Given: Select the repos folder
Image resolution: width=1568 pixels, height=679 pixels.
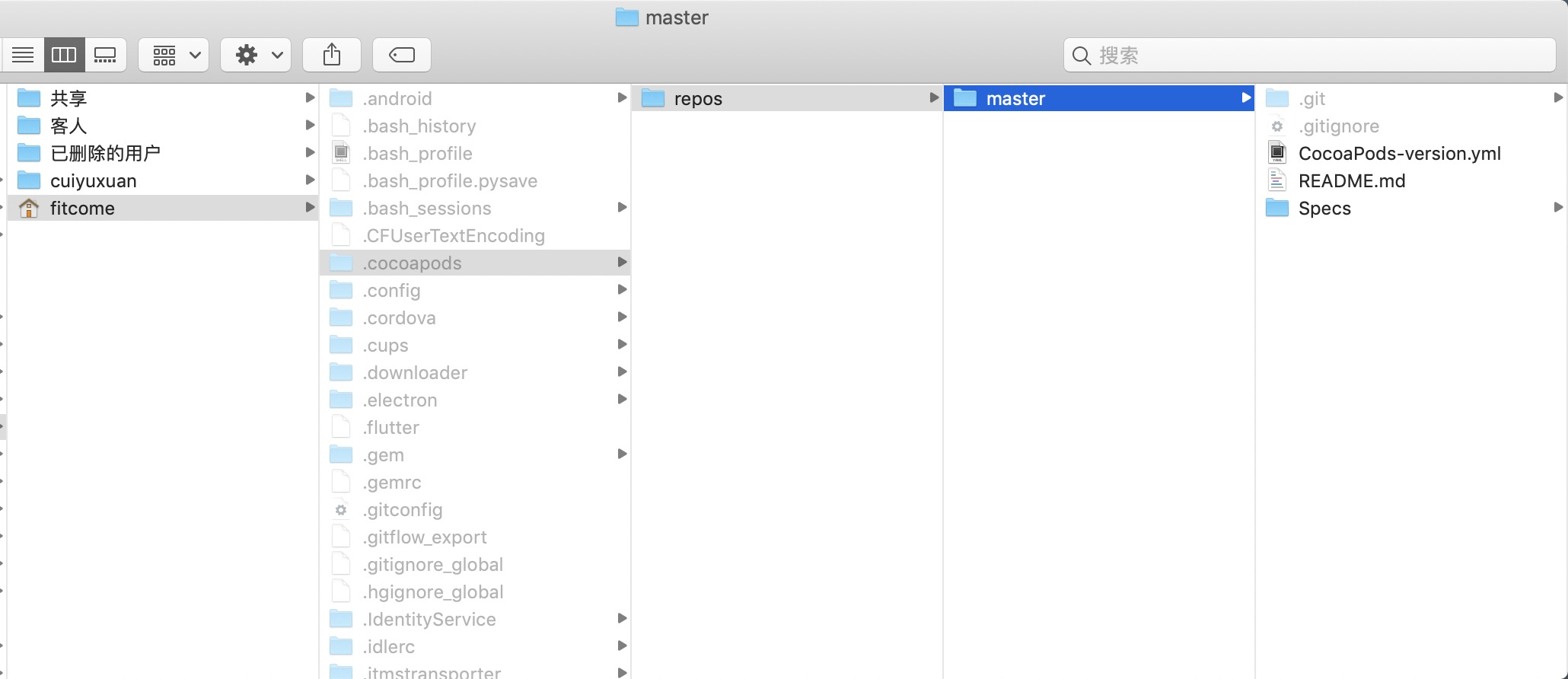Looking at the screenshot, I should (x=787, y=98).
